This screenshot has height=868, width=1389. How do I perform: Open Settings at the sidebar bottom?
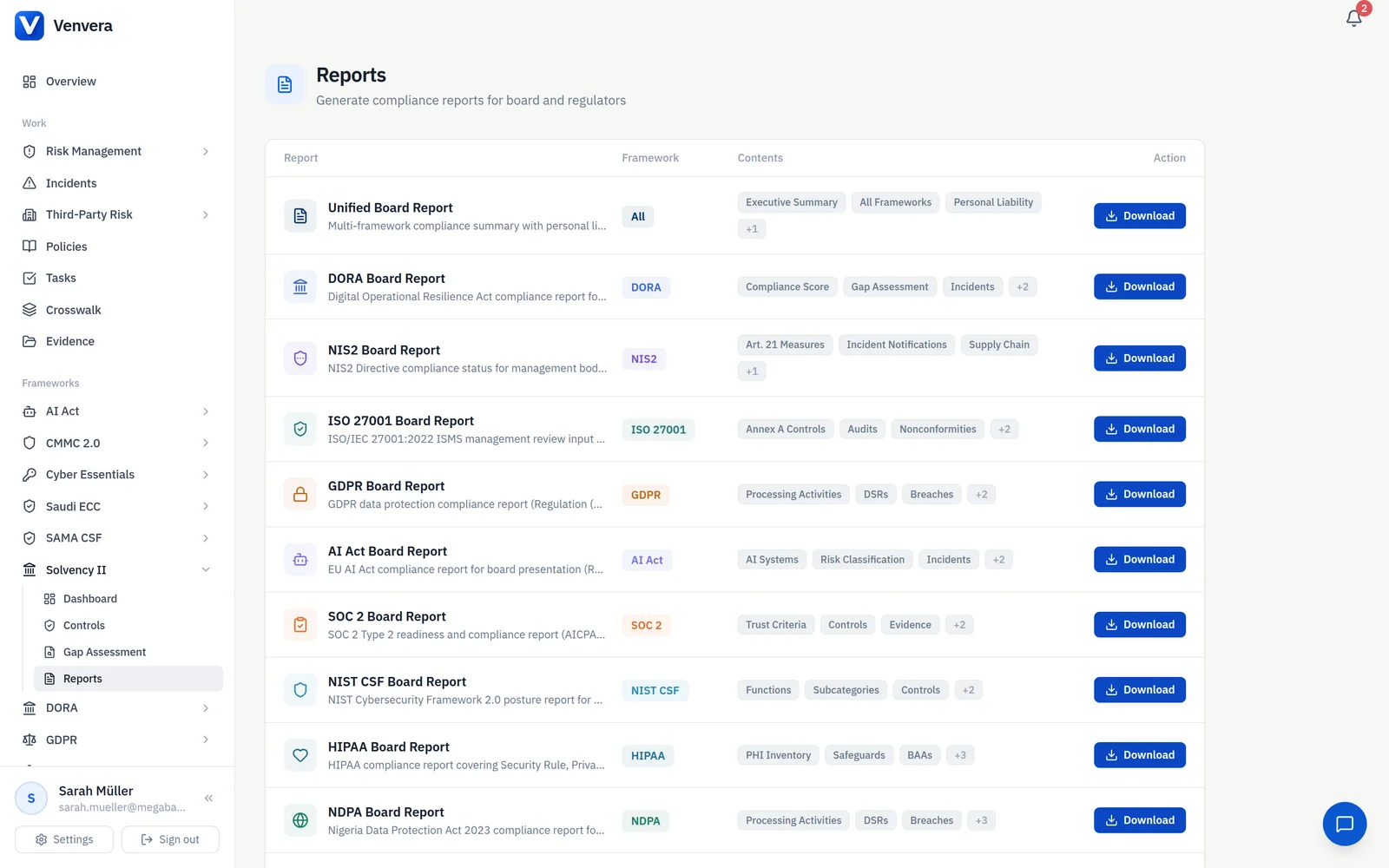click(x=64, y=839)
